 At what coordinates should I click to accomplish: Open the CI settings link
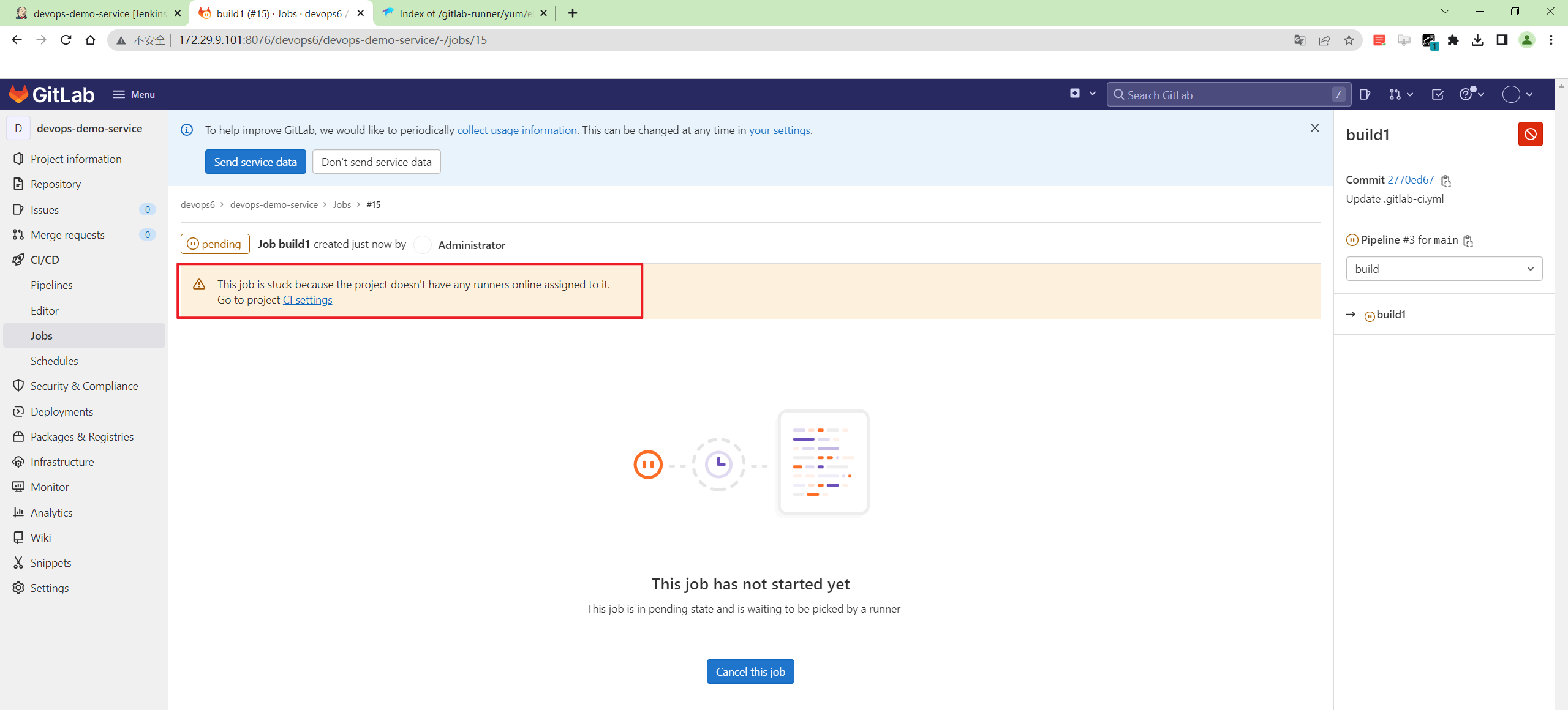tap(307, 300)
